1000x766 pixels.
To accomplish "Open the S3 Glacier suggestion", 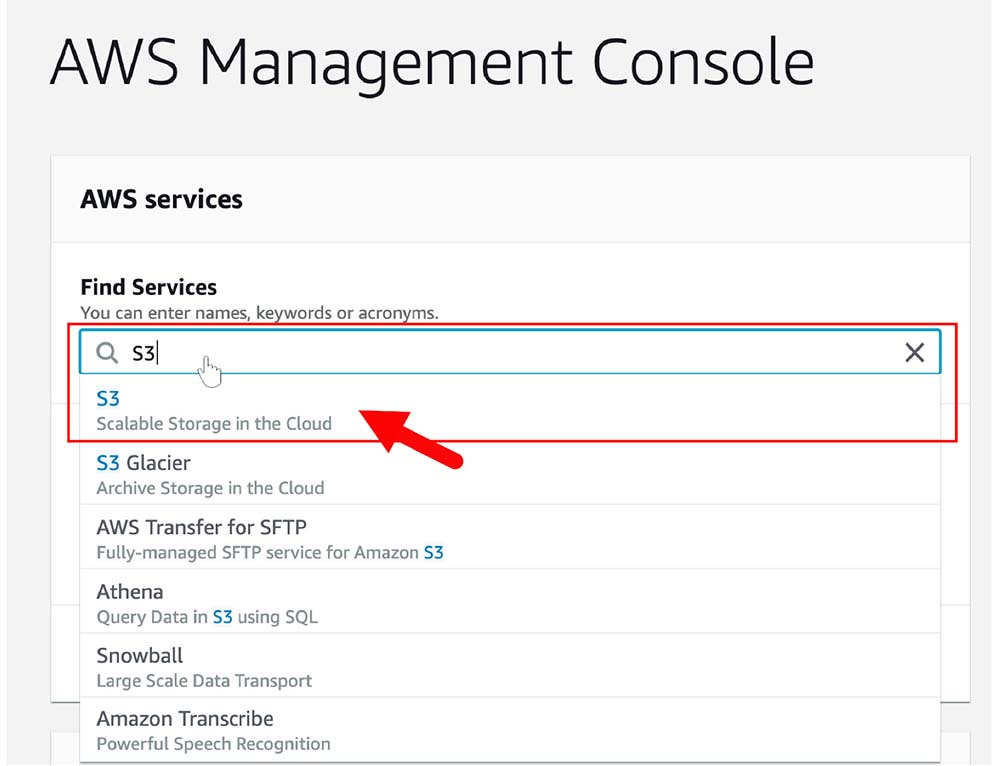I will pos(143,463).
